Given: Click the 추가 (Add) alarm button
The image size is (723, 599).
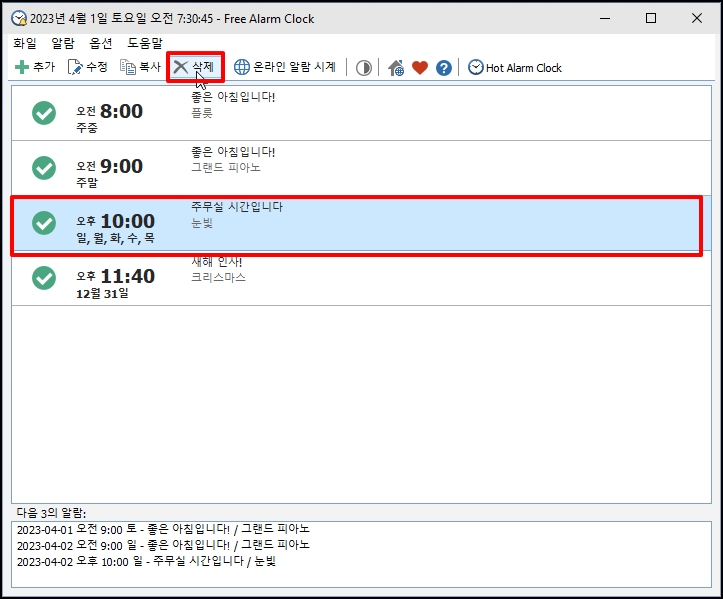Looking at the screenshot, I should (x=35, y=67).
